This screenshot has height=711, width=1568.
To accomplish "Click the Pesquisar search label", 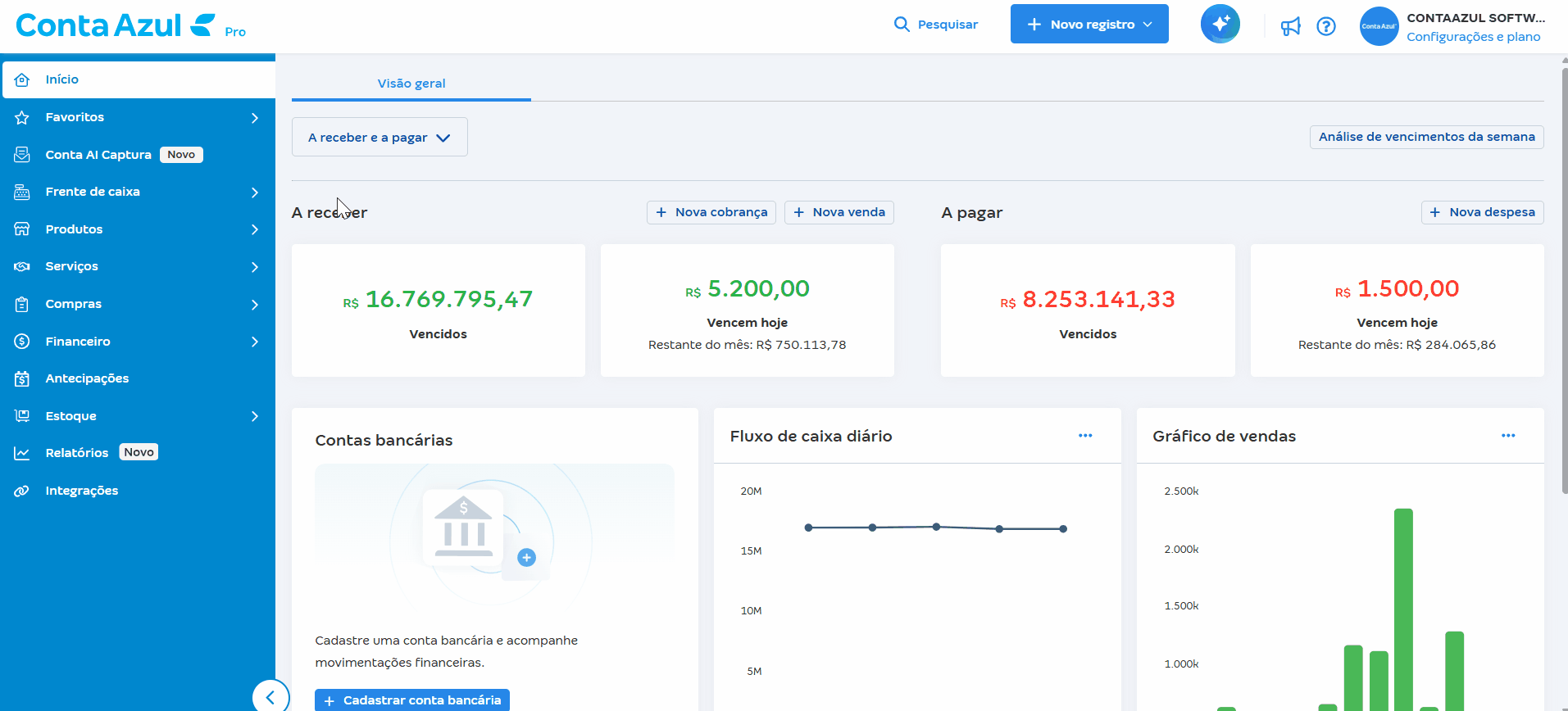I will coord(948,25).
